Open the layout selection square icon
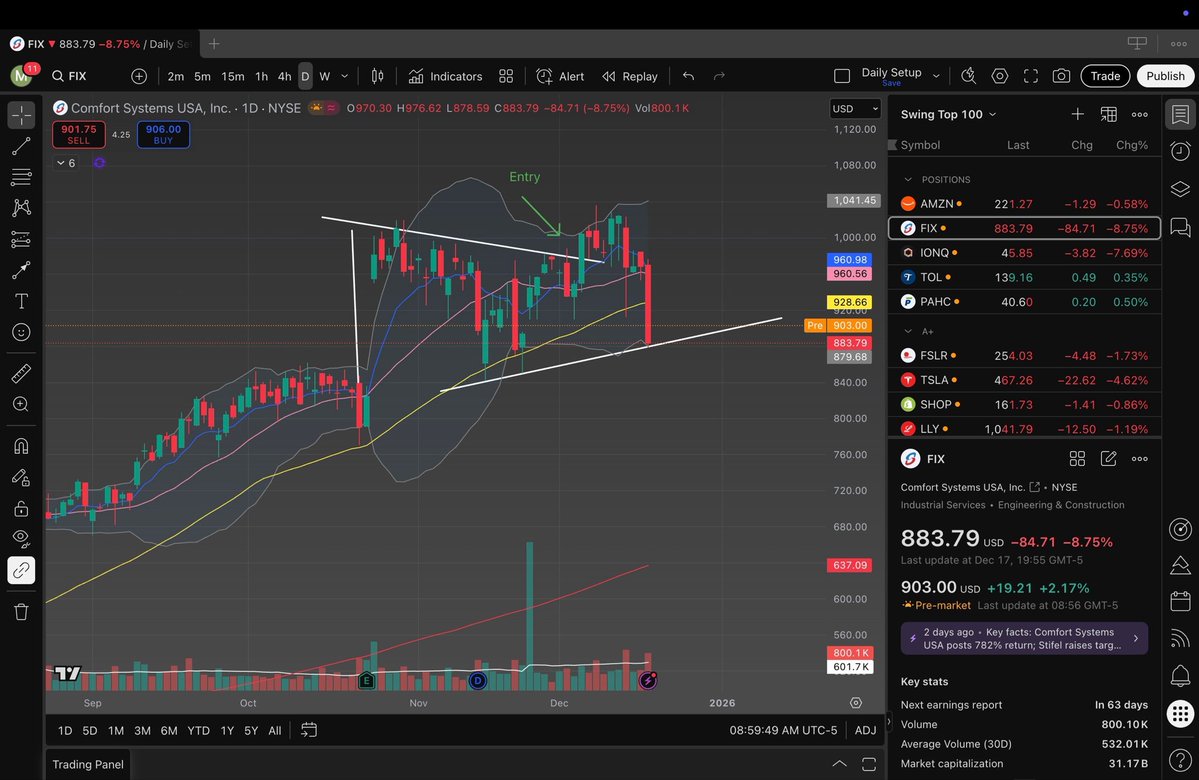Image resolution: width=1199 pixels, height=780 pixels. pyautogui.click(x=842, y=76)
